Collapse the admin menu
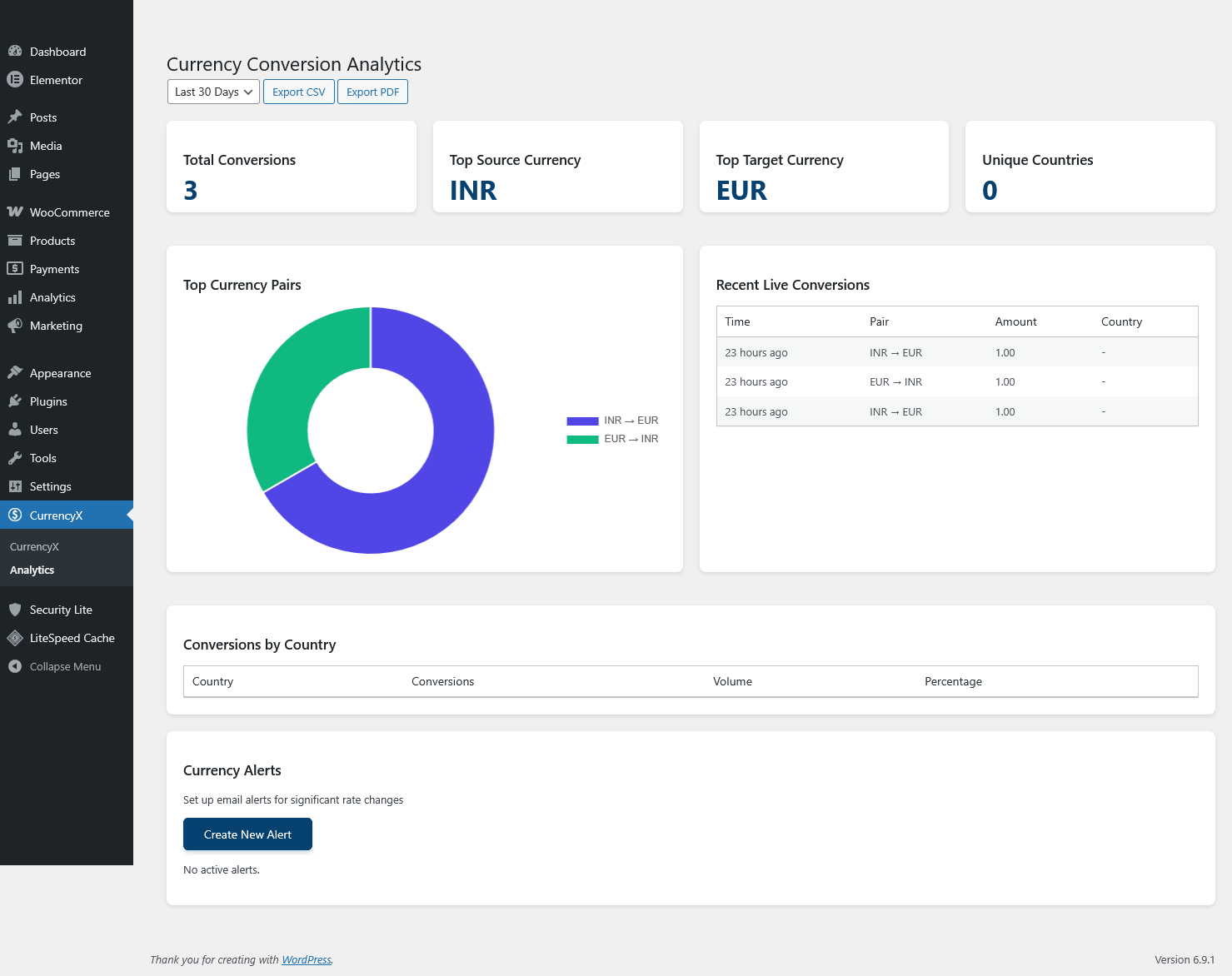1232x976 pixels. click(x=54, y=666)
